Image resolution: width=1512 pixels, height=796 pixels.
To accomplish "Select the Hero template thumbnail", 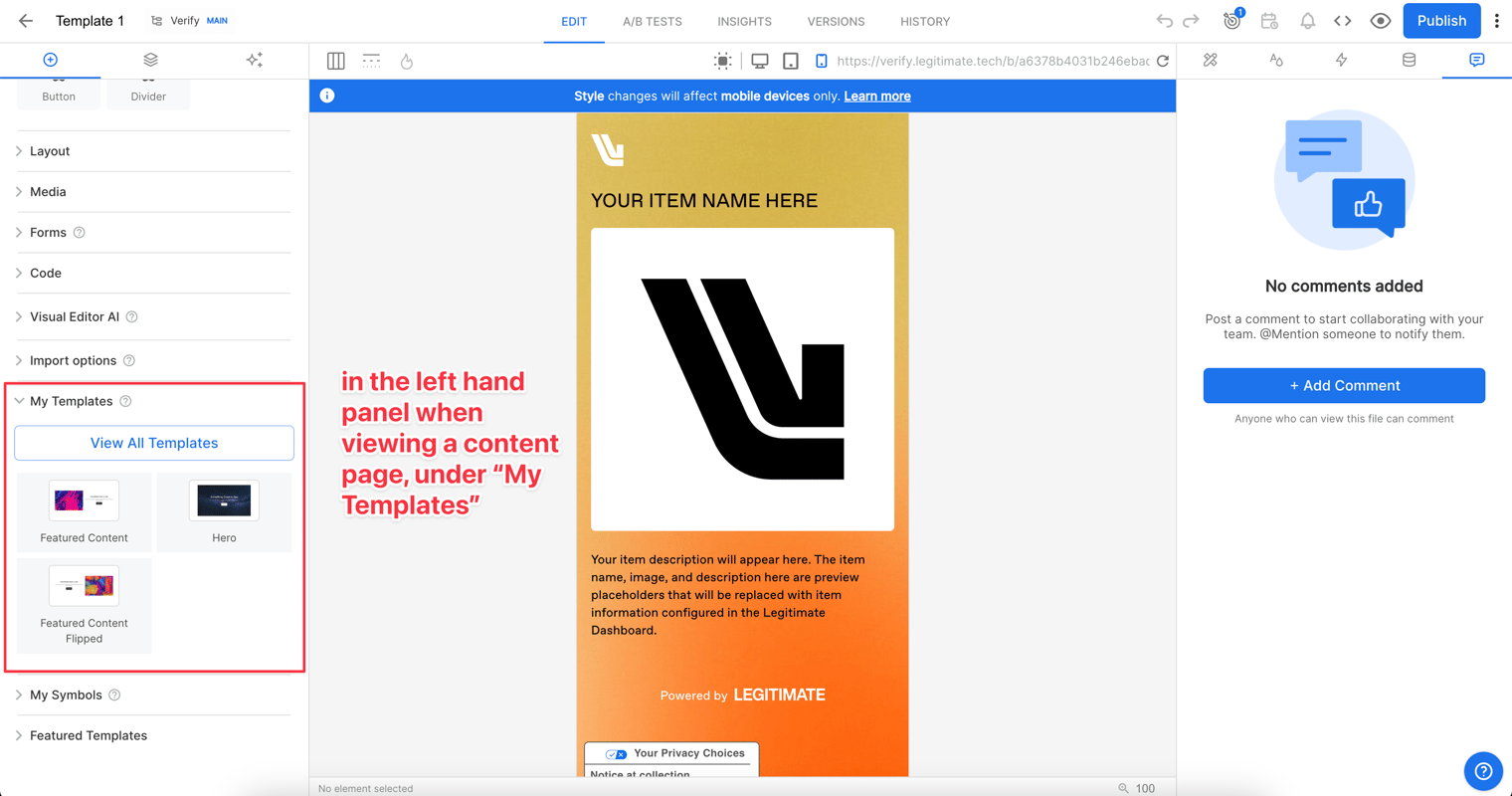I will [224, 511].
